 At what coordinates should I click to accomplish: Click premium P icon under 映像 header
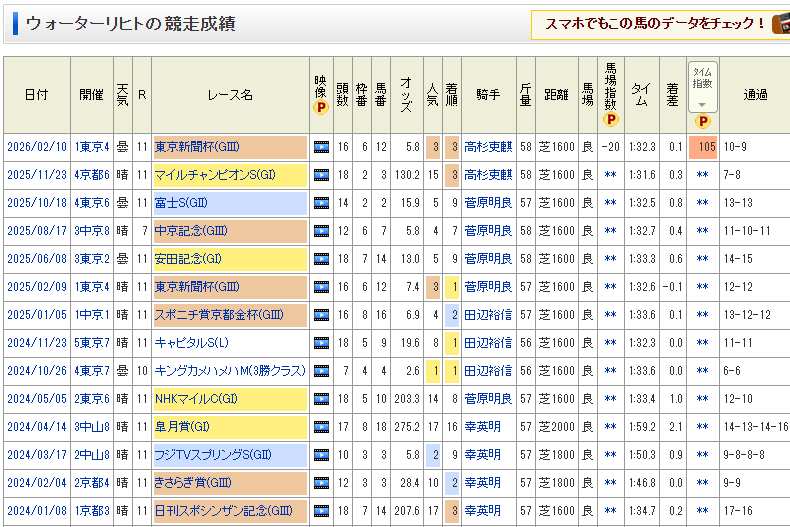pos(320,108)
